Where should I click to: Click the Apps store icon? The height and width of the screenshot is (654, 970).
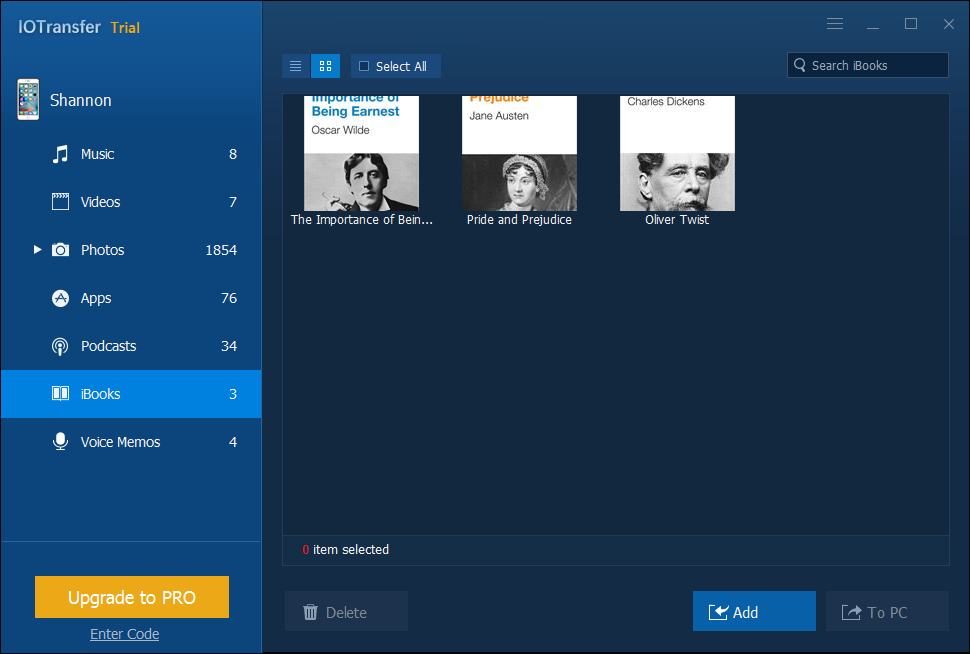60,298
